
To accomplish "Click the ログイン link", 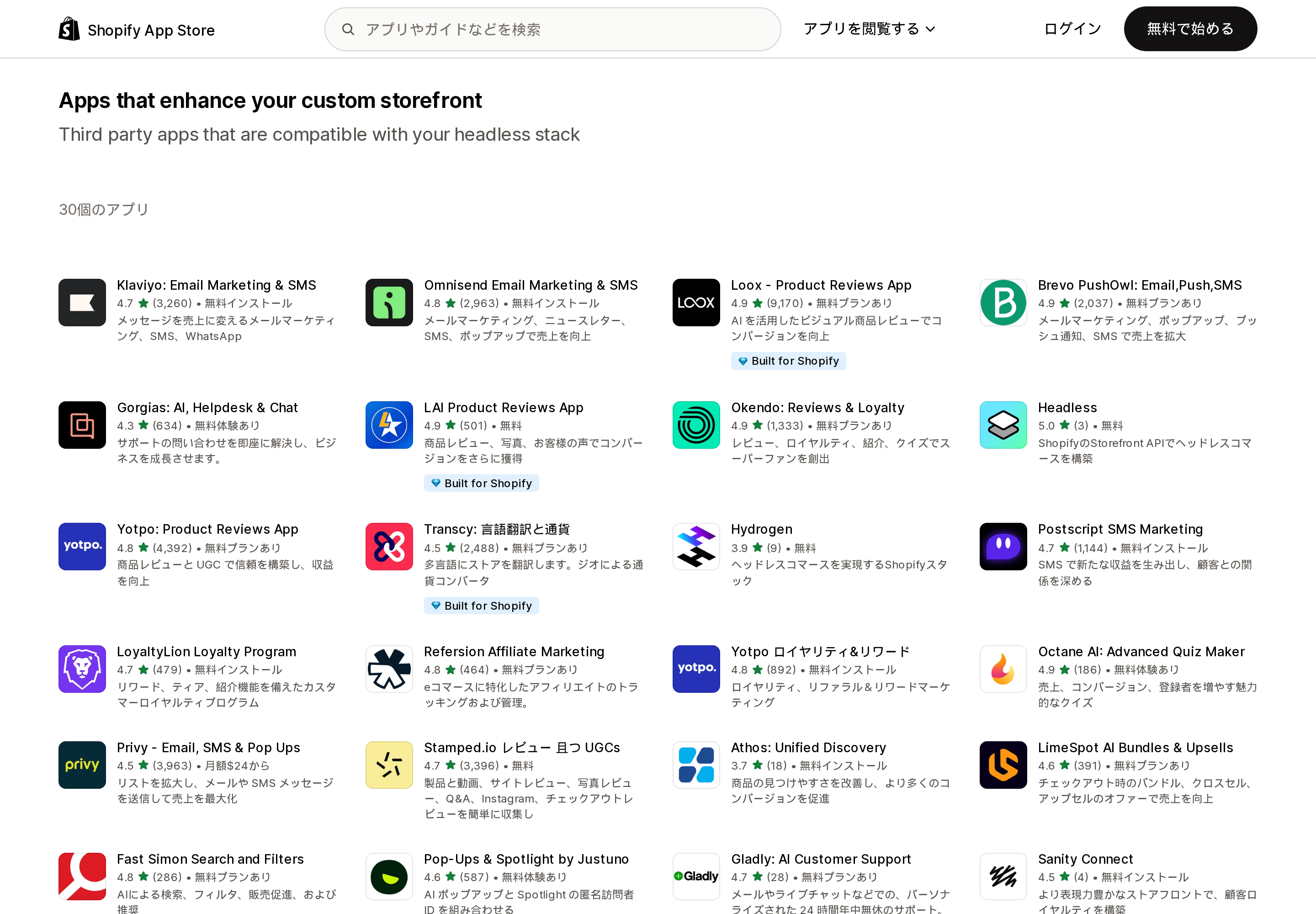I will point(1072,29).
